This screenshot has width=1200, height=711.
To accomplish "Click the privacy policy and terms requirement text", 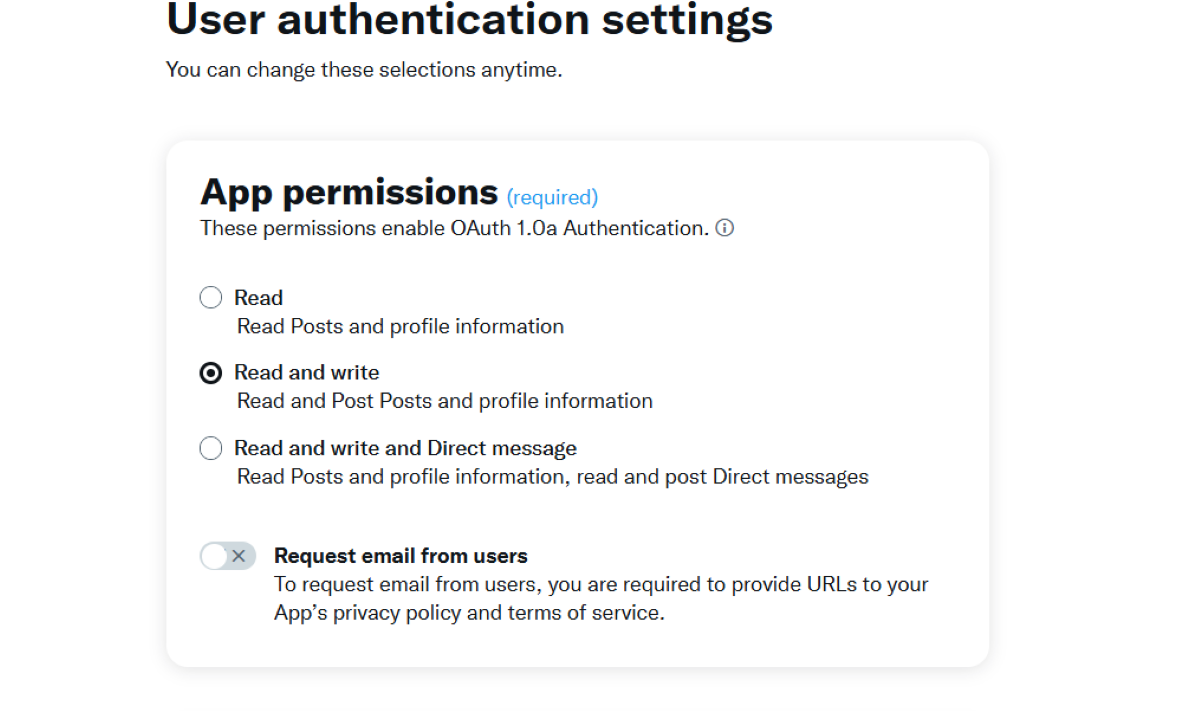I will point(600,598).
